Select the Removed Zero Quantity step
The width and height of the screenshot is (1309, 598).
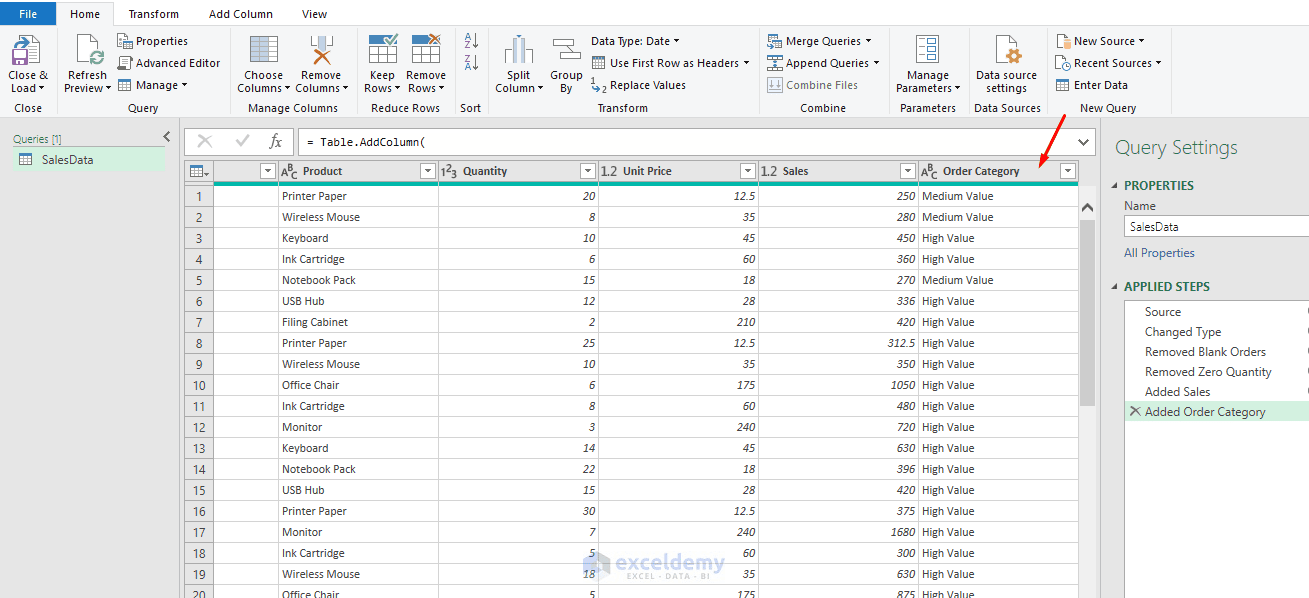point(1208,371)
